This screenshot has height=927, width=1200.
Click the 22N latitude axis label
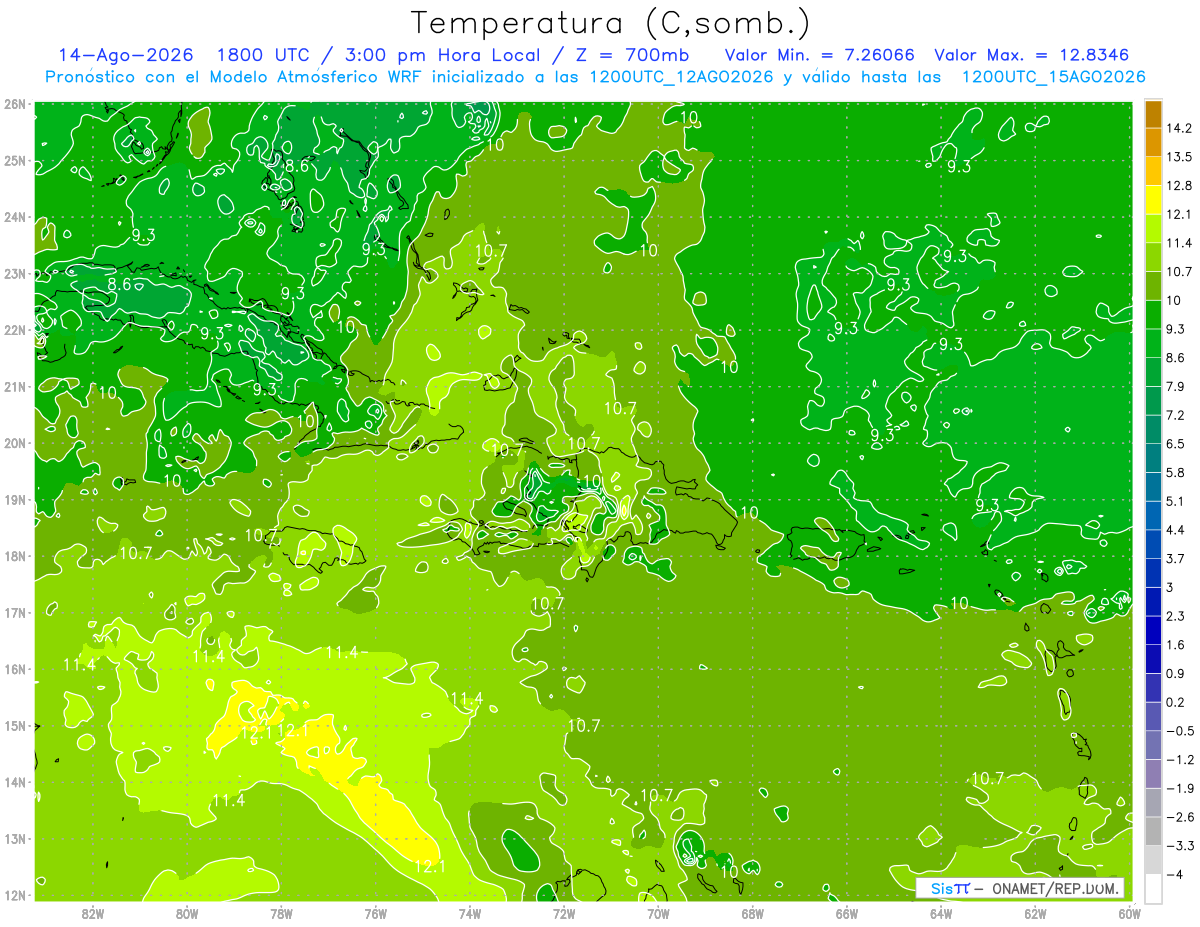[x=15, y=330]
